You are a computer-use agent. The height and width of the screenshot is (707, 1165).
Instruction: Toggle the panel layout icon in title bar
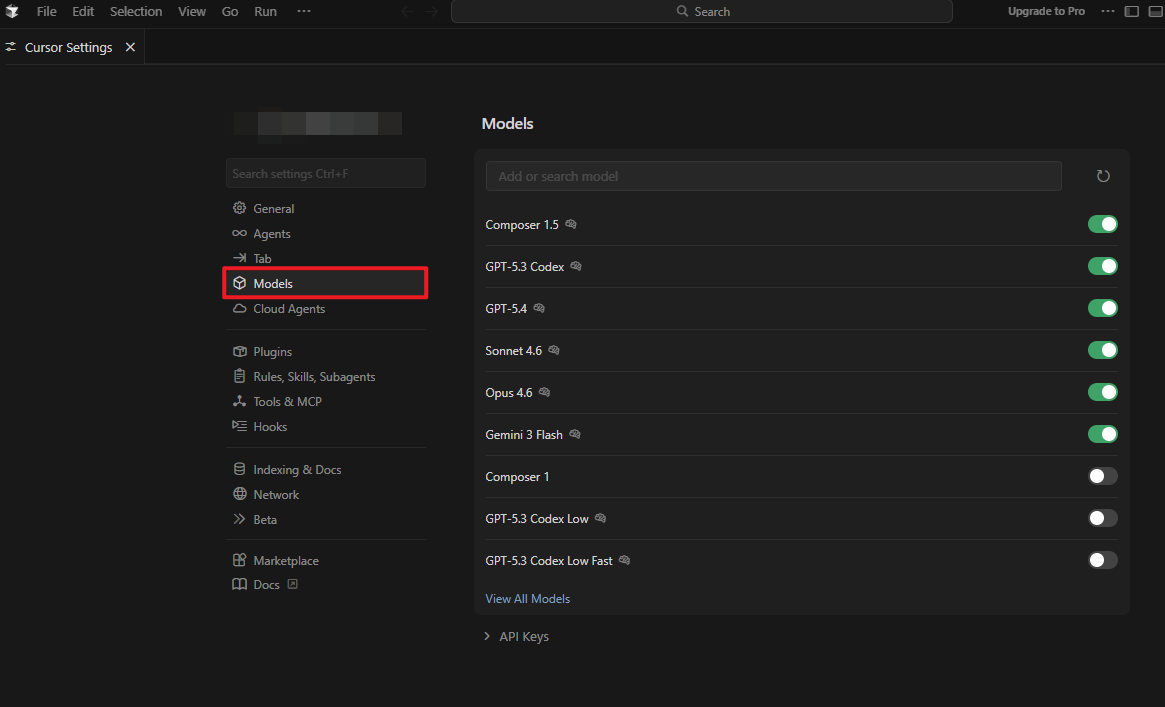(1156, 11)
